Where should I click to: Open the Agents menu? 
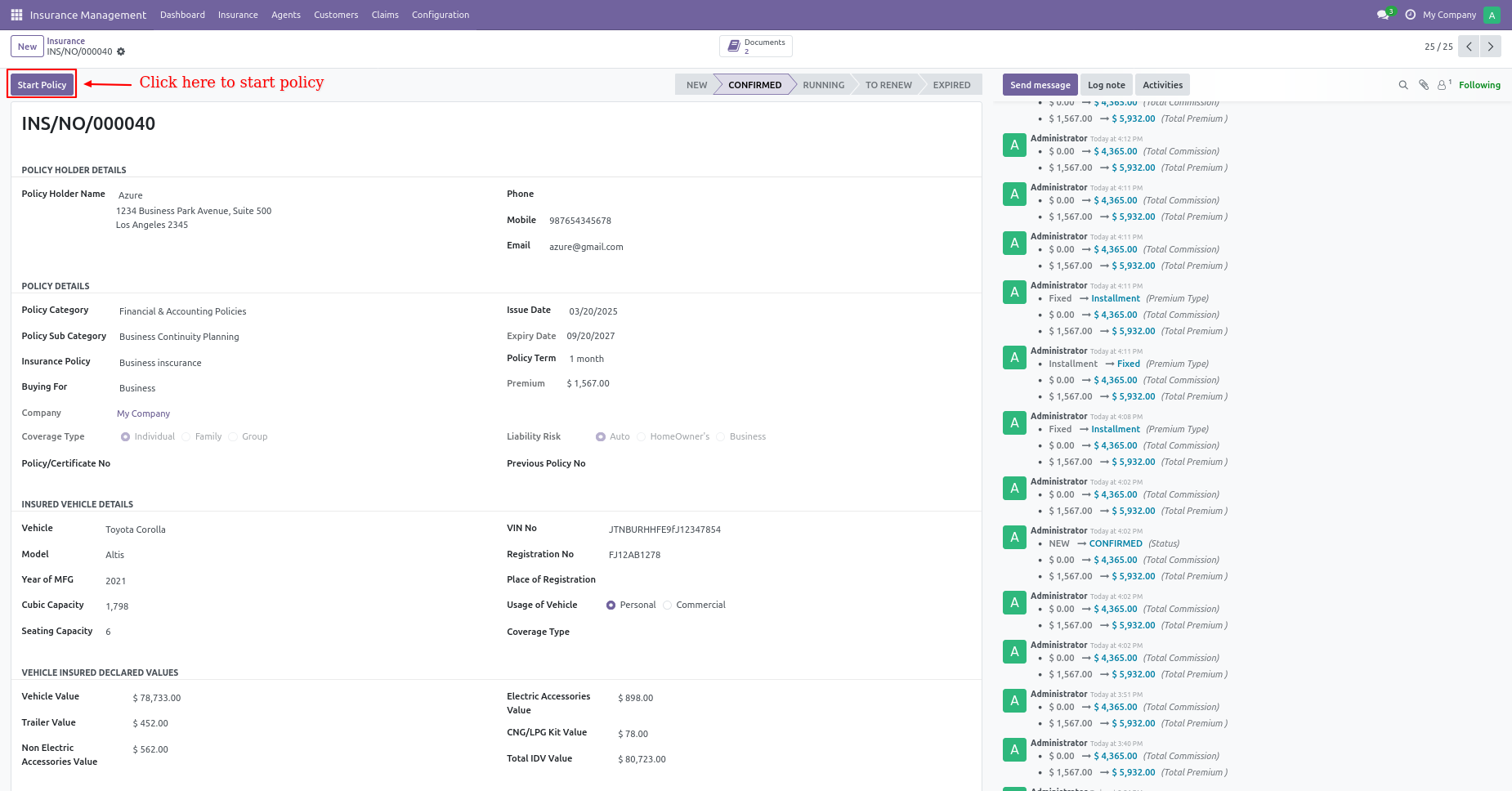[x=286, y=15]
